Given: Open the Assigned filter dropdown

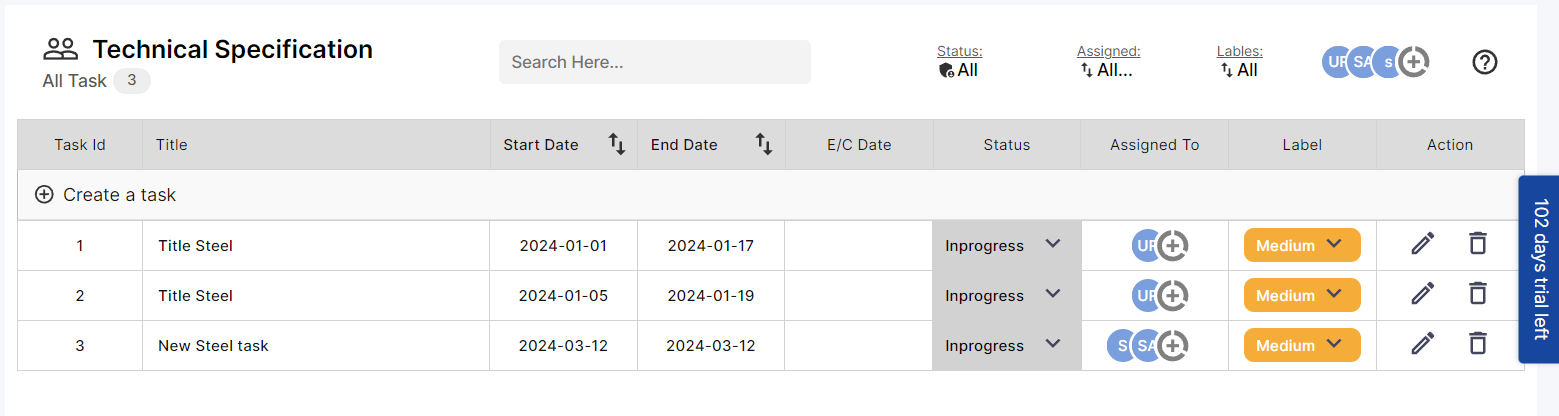Looking at the screenshot, I should (x=1107, y=70).
